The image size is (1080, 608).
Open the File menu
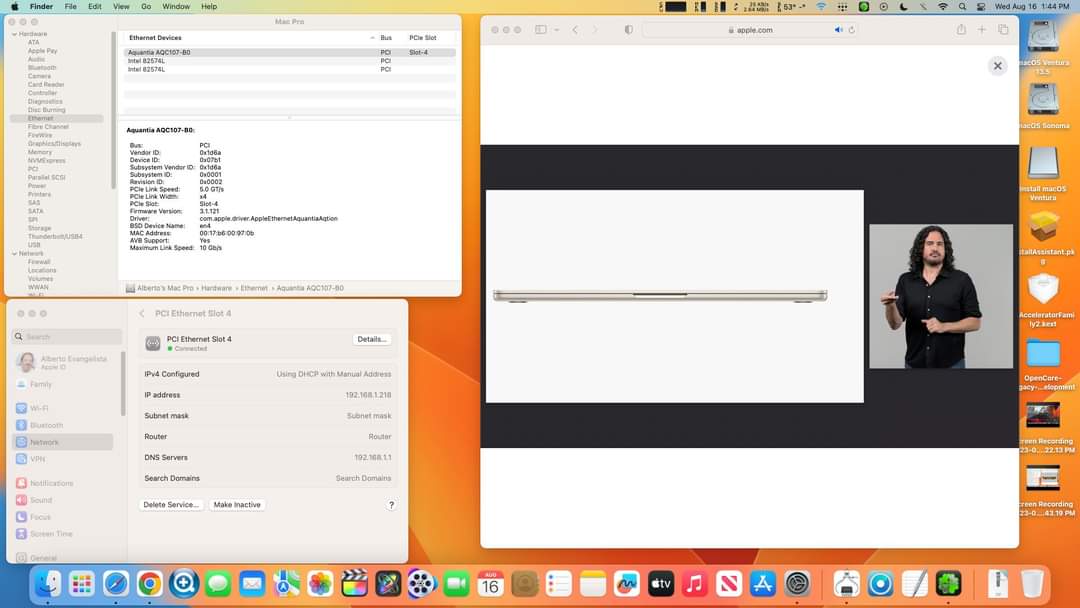pyautogui.click(x=70, y=6)
